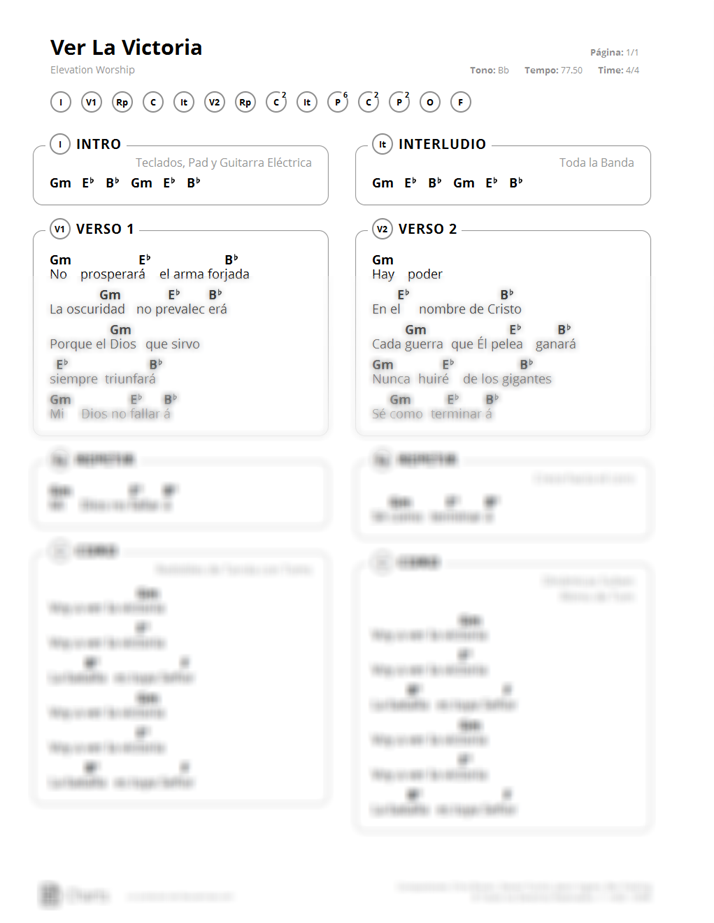Click the first C circle with superscript 2
714x923 pixels.
[276, 102]
